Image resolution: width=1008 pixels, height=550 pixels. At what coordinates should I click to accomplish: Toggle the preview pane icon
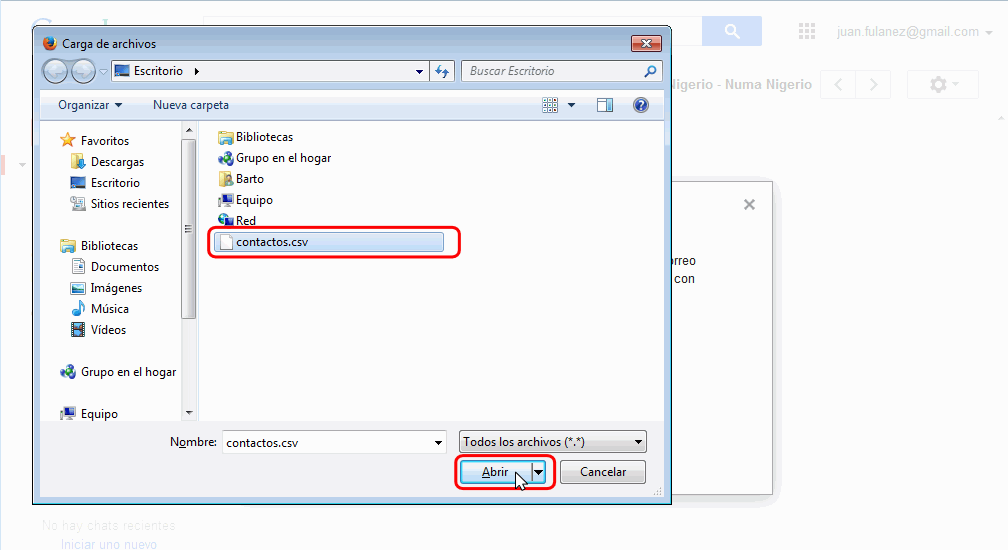pyautogui.click(x=605, y=105)
